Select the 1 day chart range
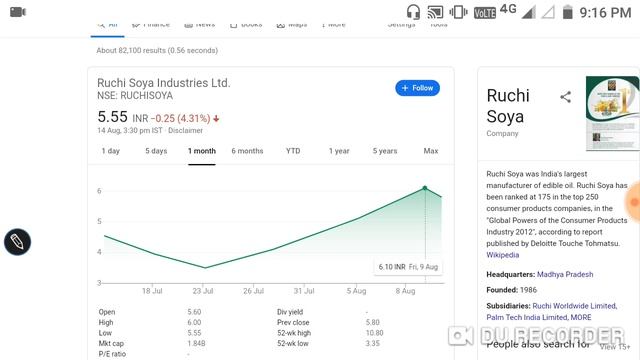640x360 pixels. tap(111, 151)
